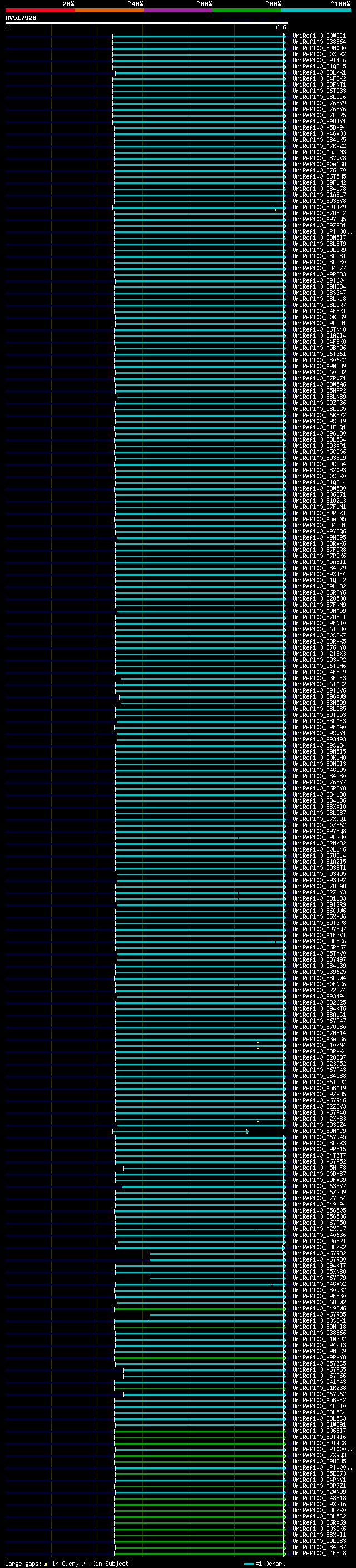This screenshot has height=1568, width=356.
Task: Click label UniRef100_B9GXW9
Action: pyautogui.click(x=319, y=696)
